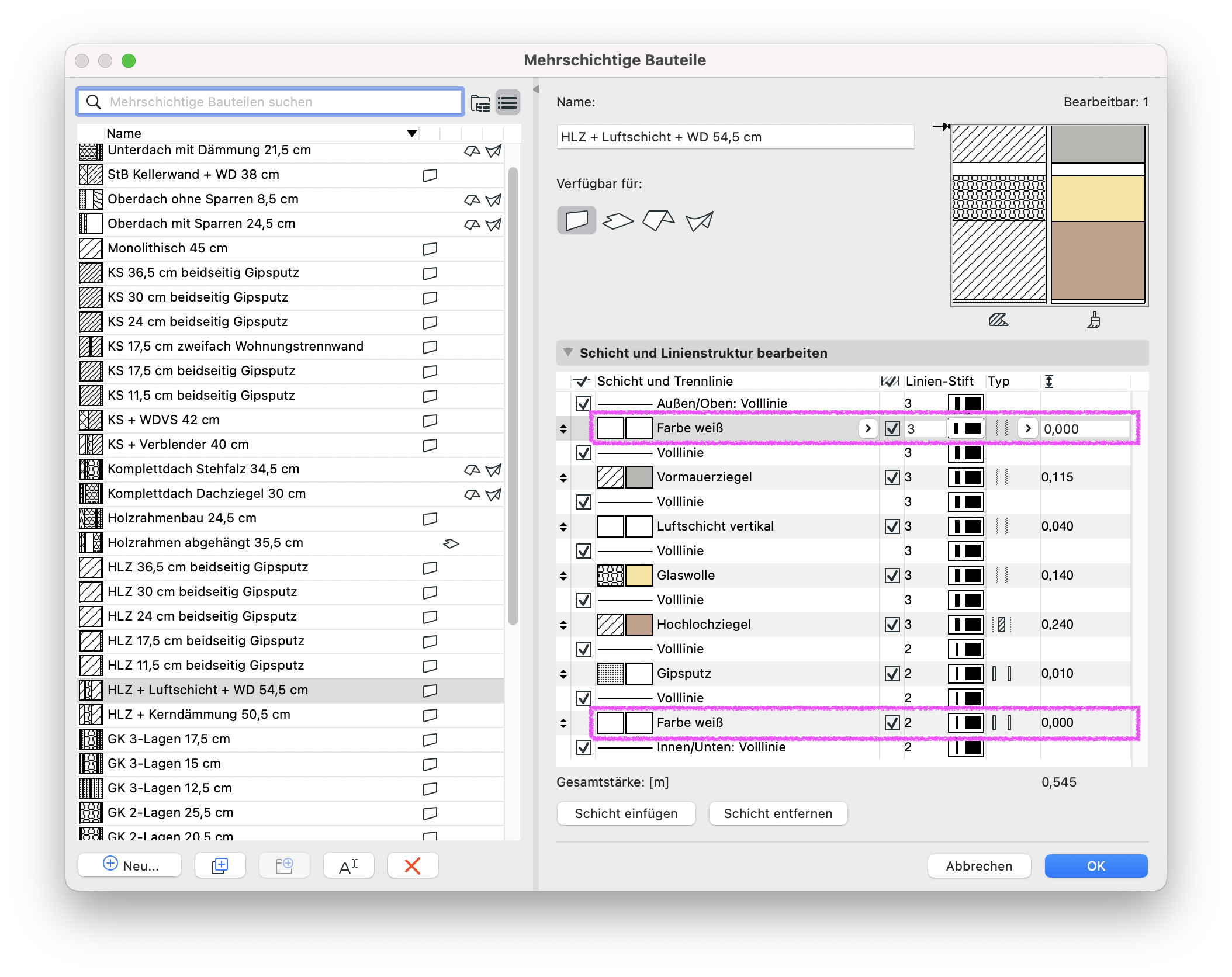1232x977 pixels.
Task: Click the folder view icon beside search
Action: 480,103
